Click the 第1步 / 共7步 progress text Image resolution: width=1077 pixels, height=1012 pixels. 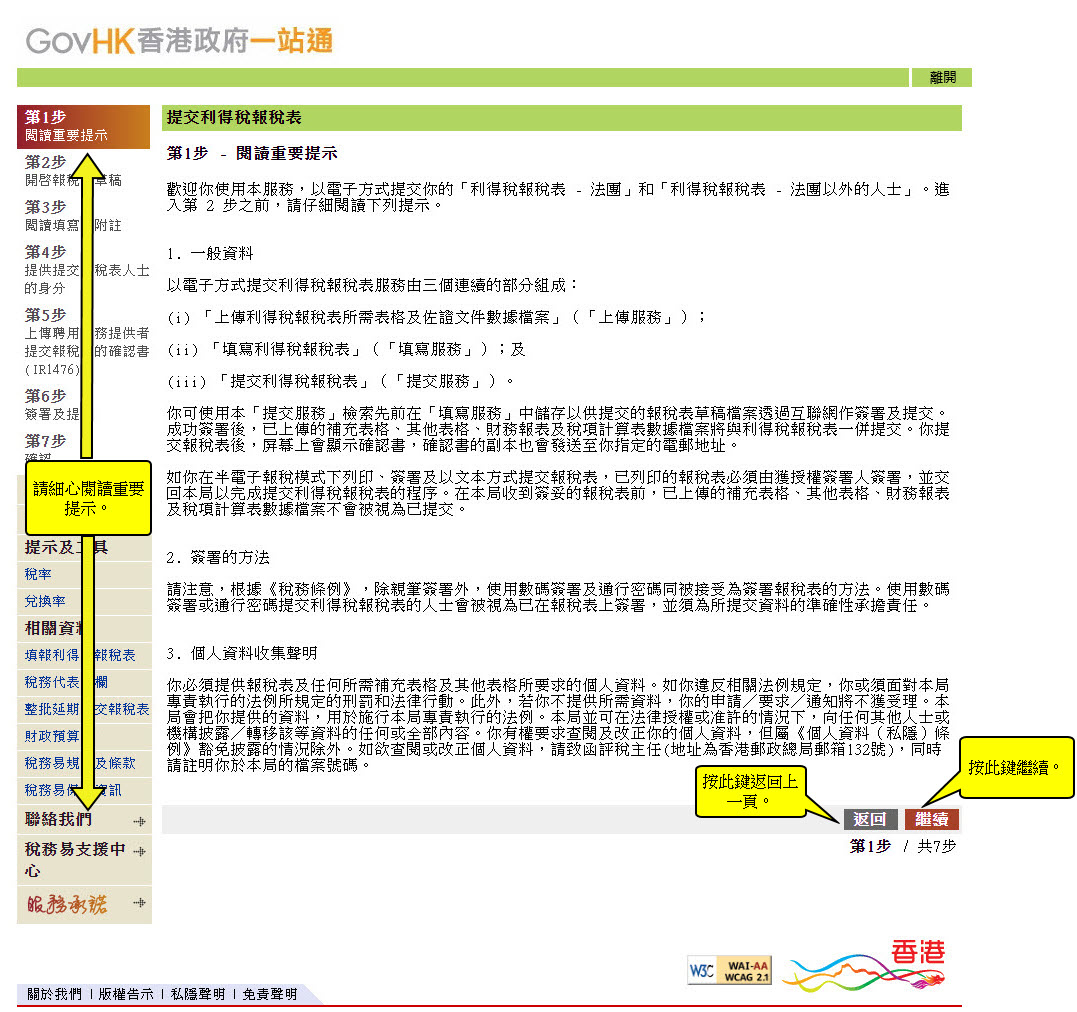point(903,846)
